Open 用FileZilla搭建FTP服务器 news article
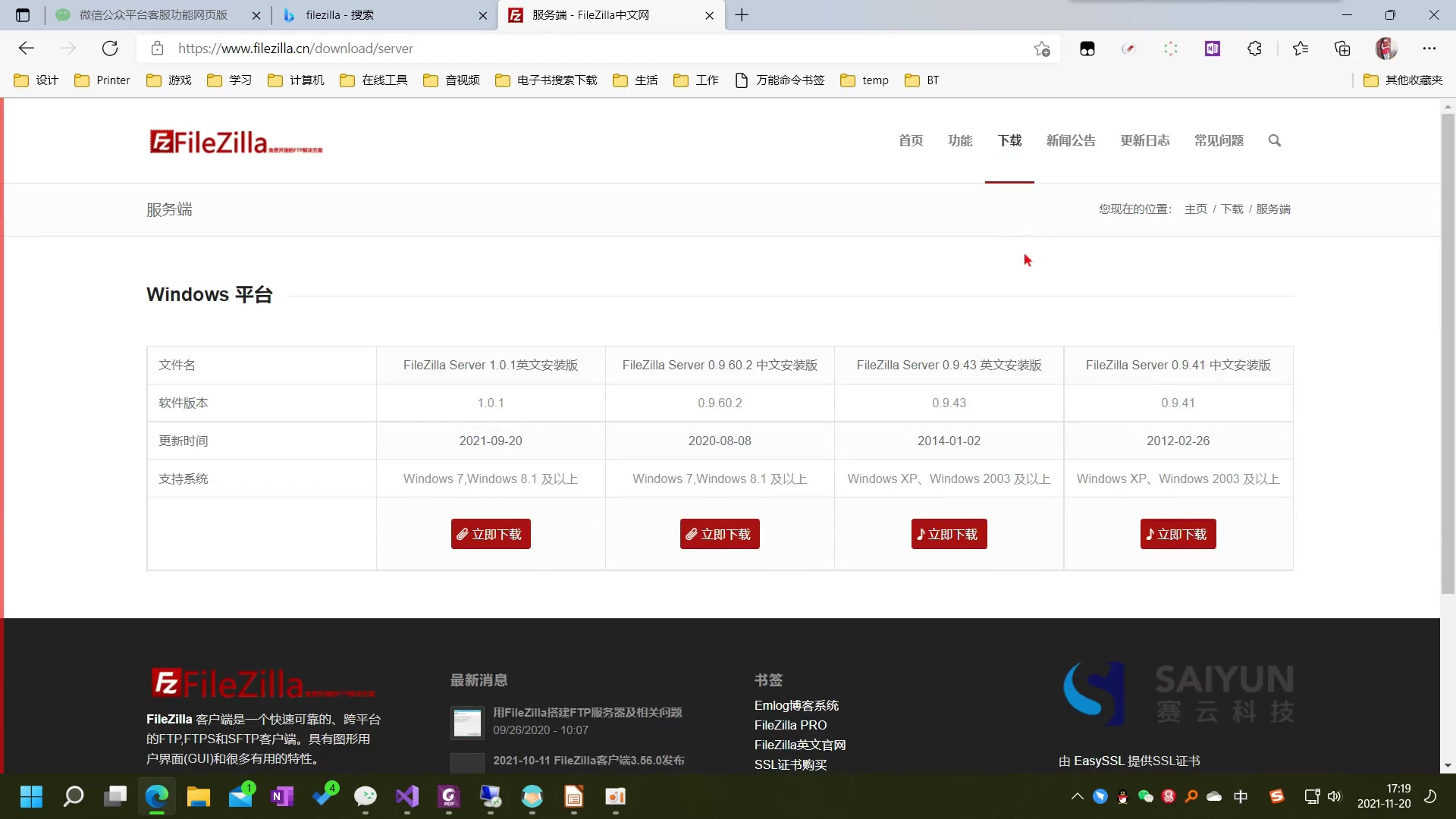This screenshot has height=819, width=1456. point(588,712)
